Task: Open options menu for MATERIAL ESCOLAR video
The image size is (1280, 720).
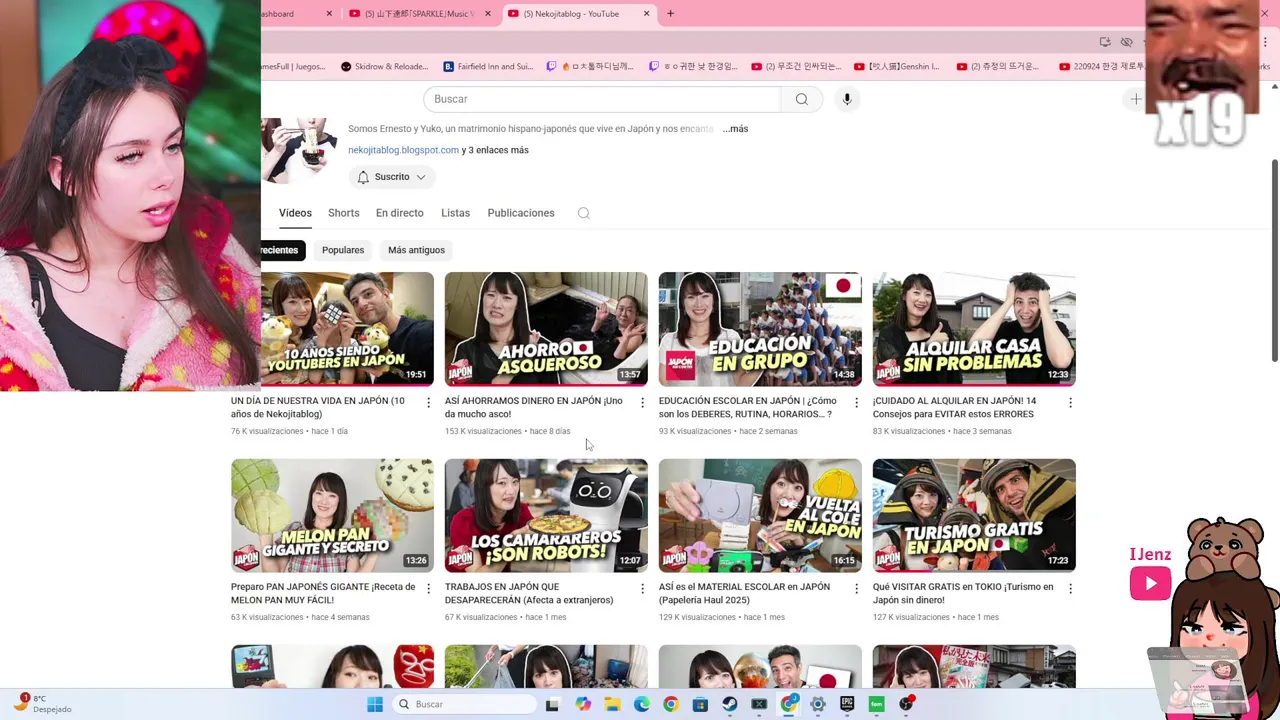Action: point(856,589)
